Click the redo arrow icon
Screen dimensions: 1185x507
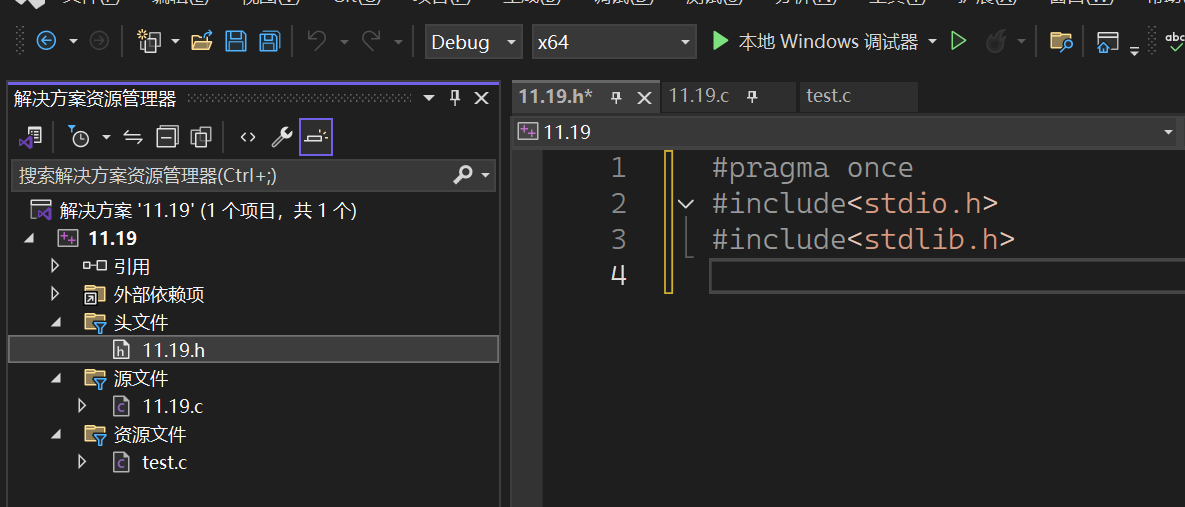point(371,41)
